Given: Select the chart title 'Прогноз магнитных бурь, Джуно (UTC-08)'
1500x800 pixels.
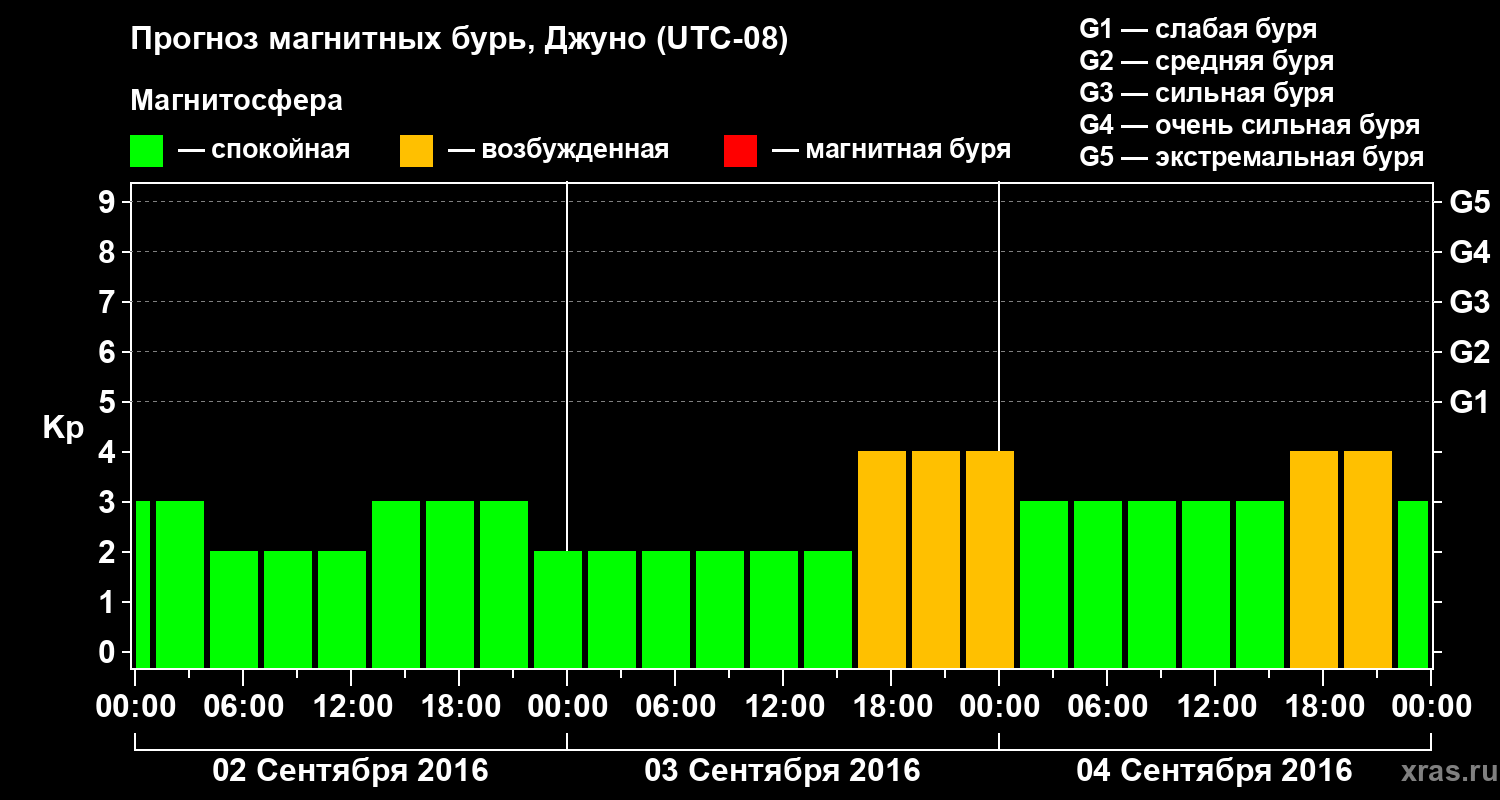Looking at the screenshot, I should point(459,40).
